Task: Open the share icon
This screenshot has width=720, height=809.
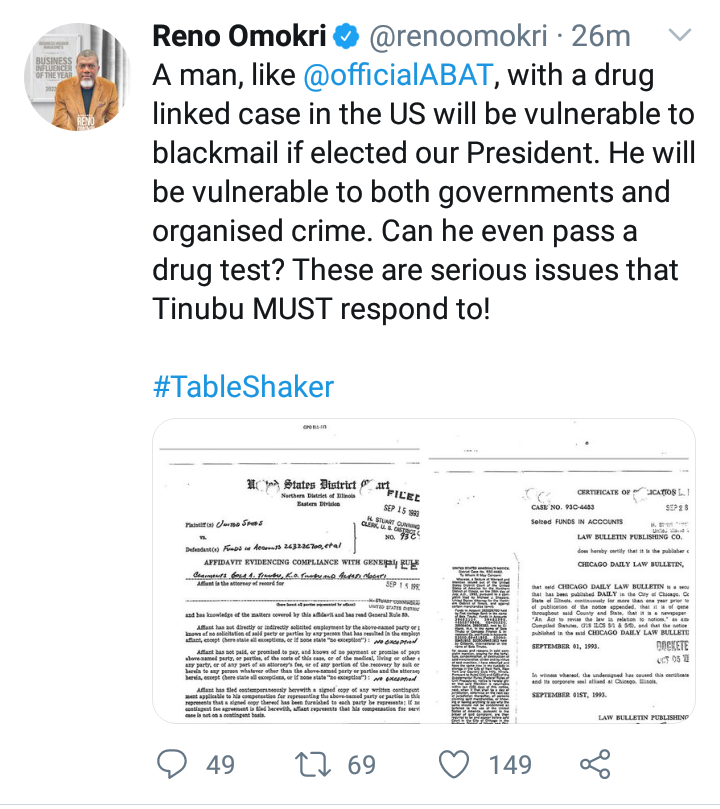Action: tap(595, 765)
